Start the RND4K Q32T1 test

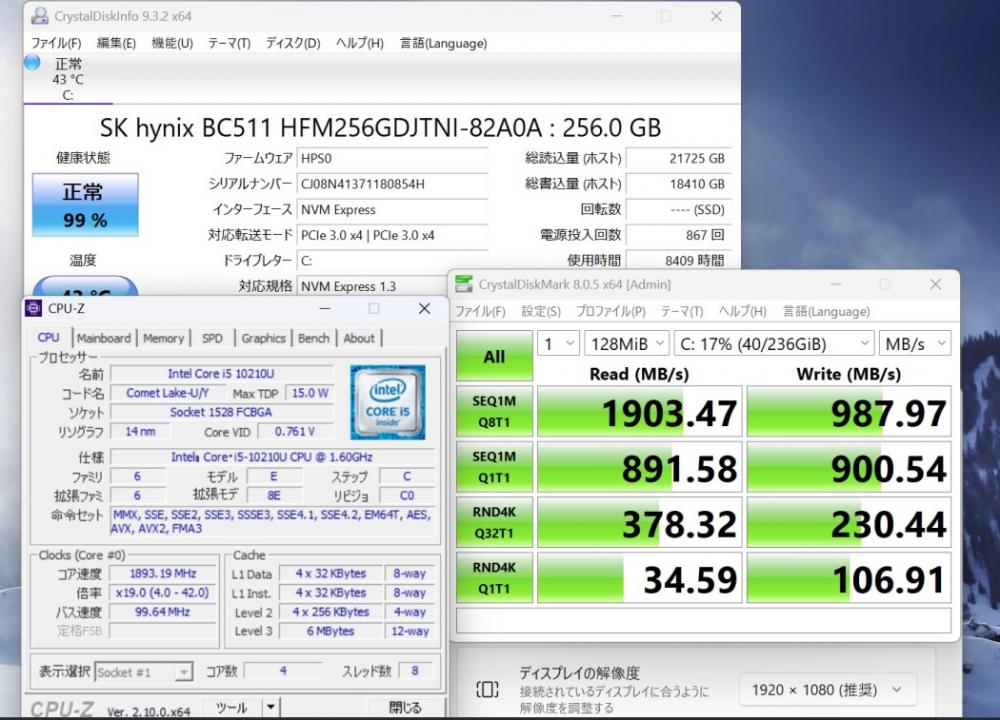tap(494, 522)
